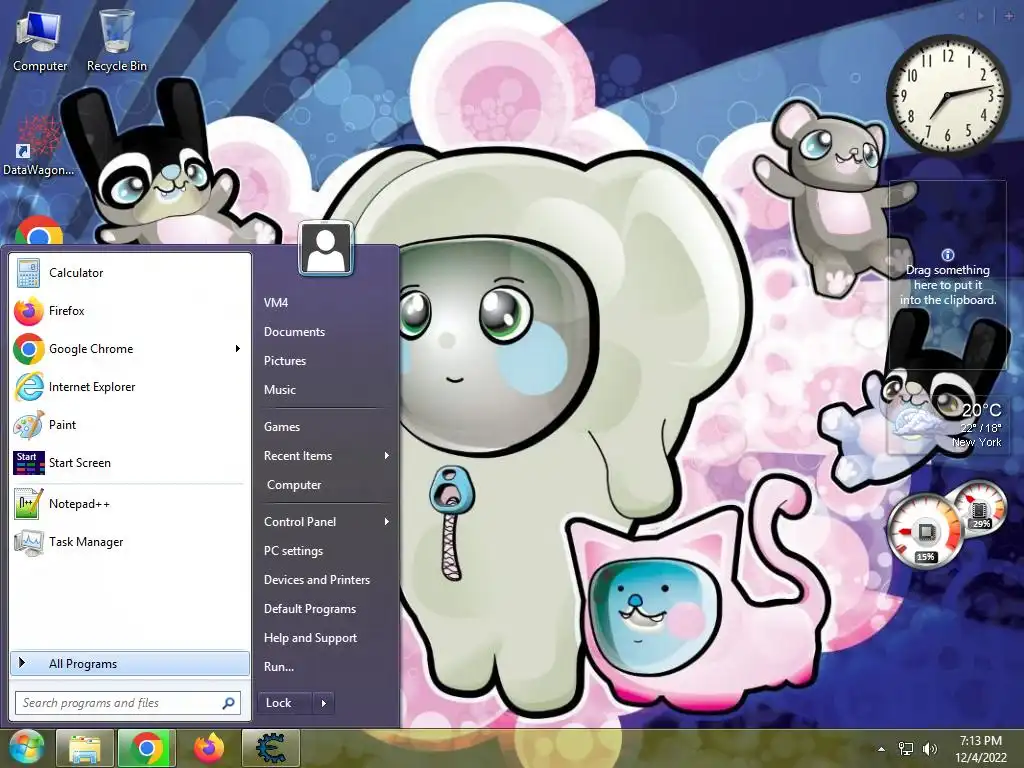Click the Firefox taskbar icon
The width and height of the screenshot is (1024, 768).
click(x=208, y=748)
